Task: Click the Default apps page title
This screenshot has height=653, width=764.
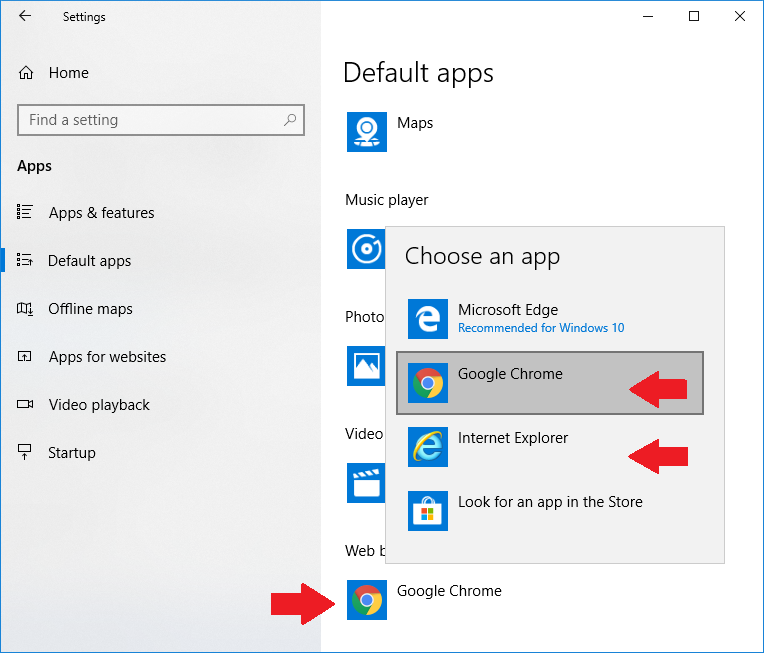Action: 418,73
